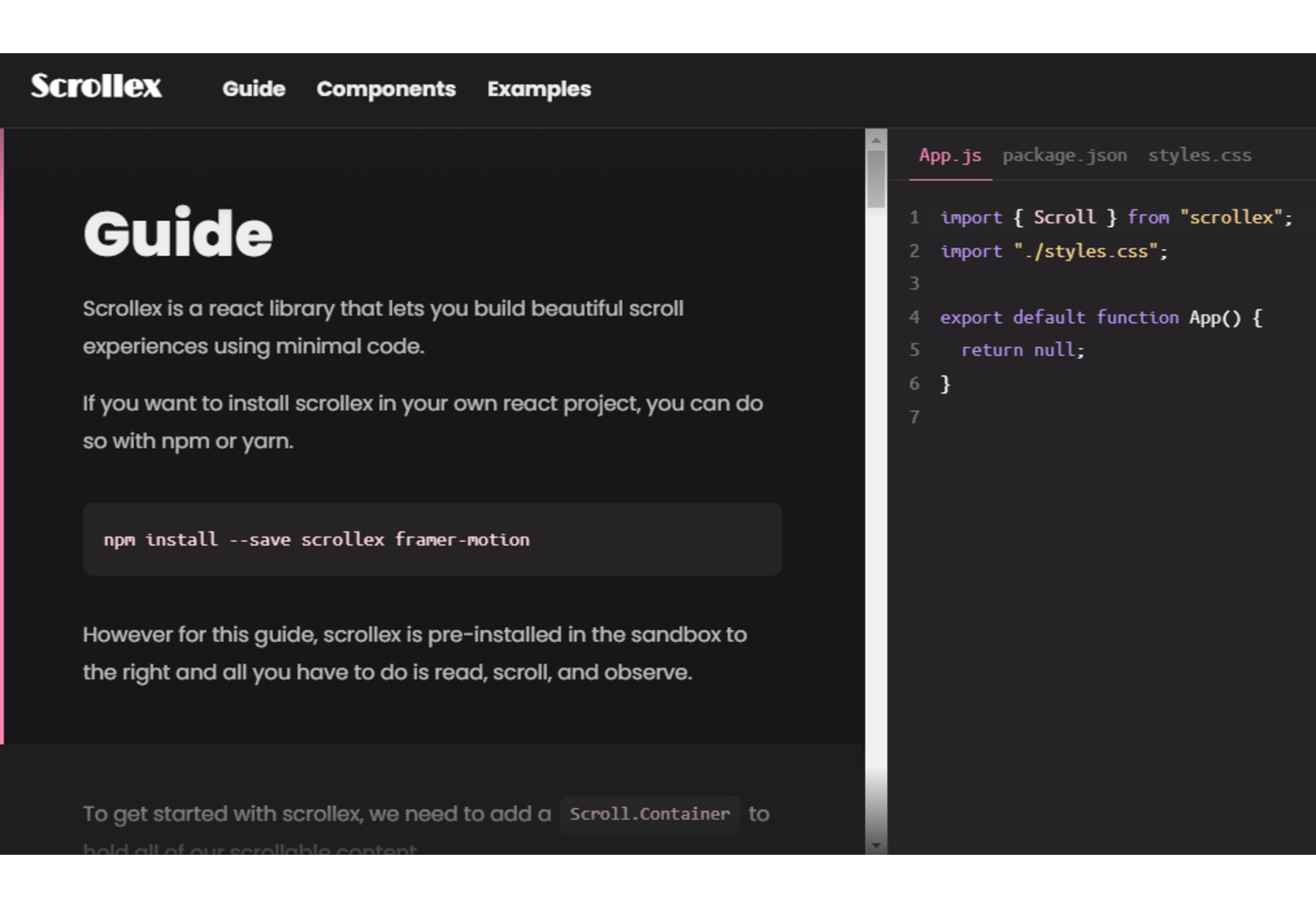Switch to the styles.css tab
The width and height of the screenshot is (1316, 908).
pyautogui.click(x=1200, y=155)
